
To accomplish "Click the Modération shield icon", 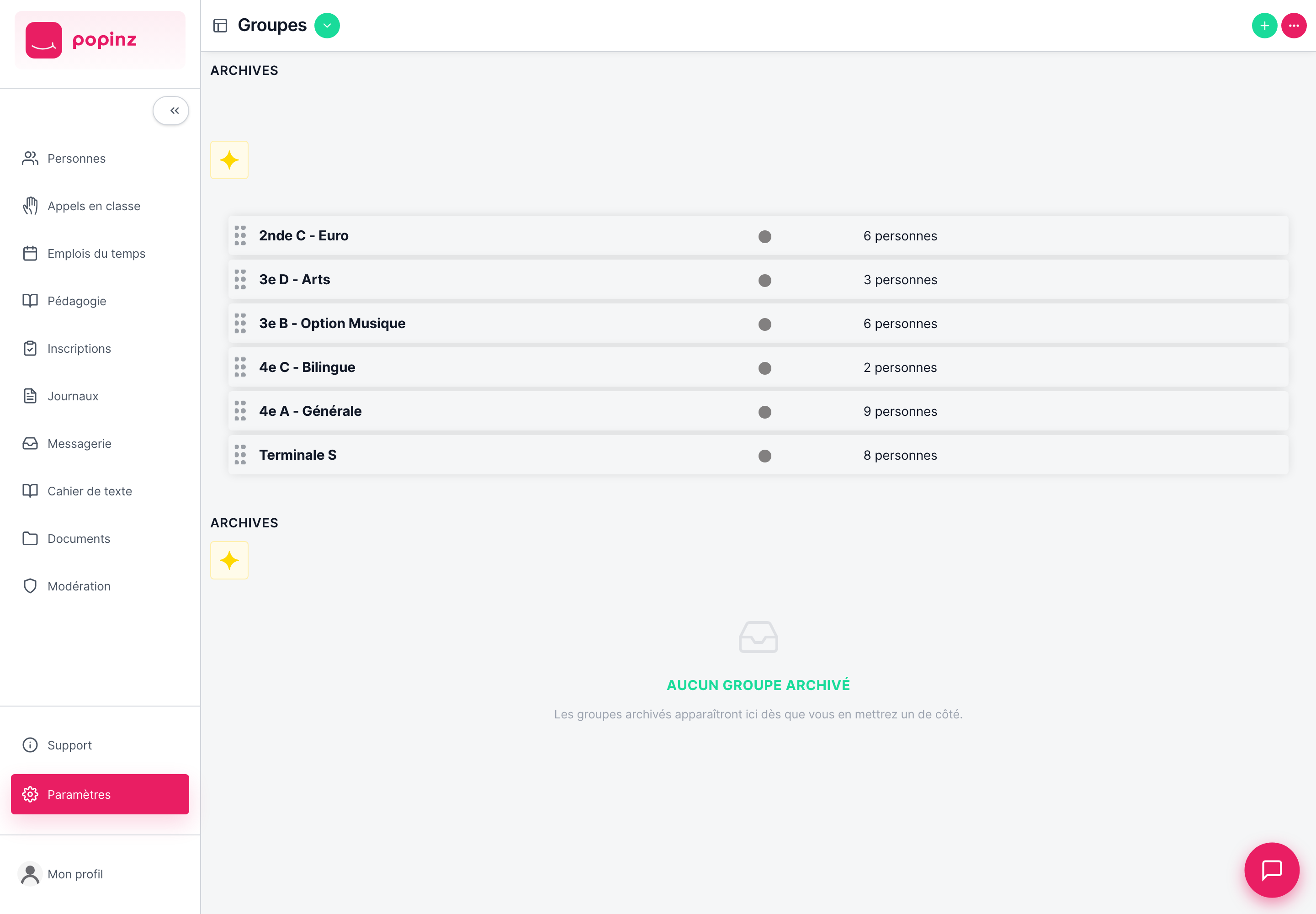I will coord(30,586).
